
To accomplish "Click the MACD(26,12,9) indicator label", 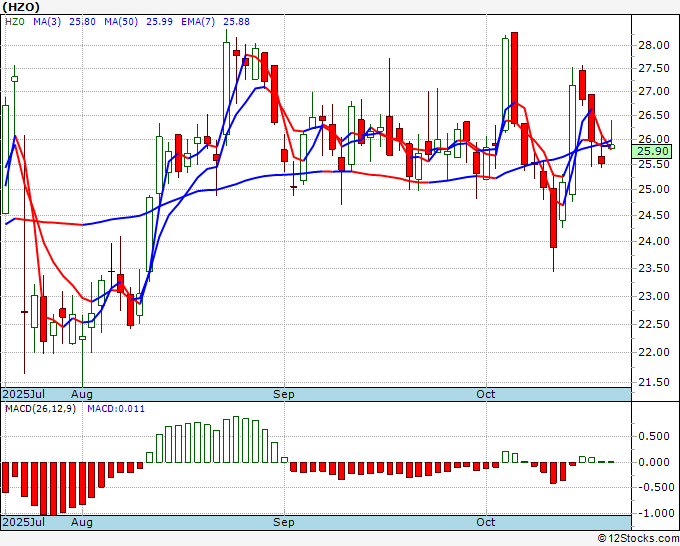I will (40, 409).
